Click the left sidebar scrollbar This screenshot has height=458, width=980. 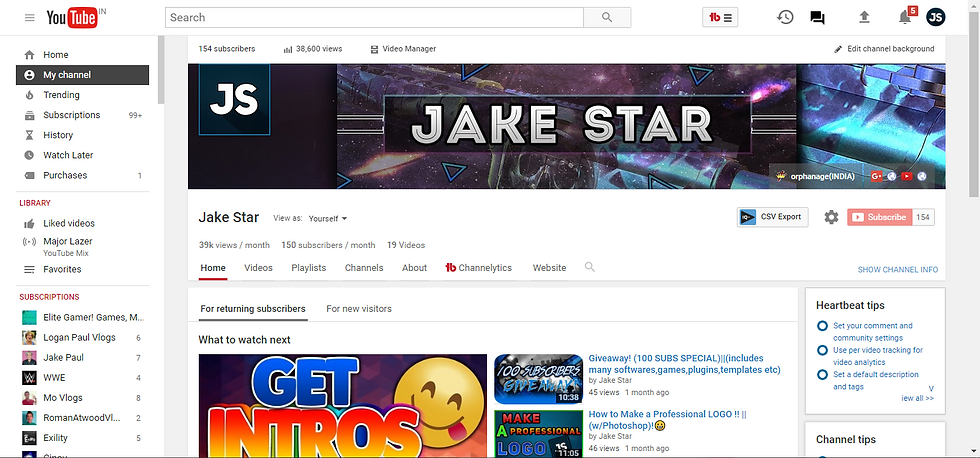[x=161, y=69]
